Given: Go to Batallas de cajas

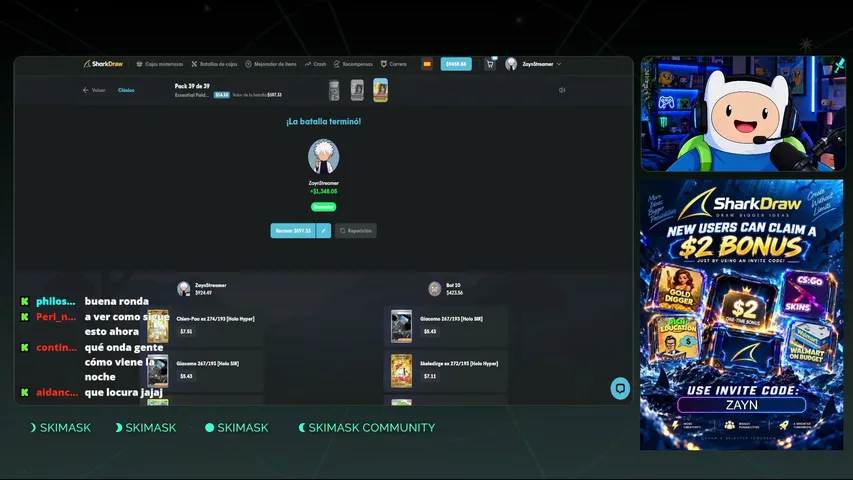Looking at the screenshot, I should (x=214, y=64).
